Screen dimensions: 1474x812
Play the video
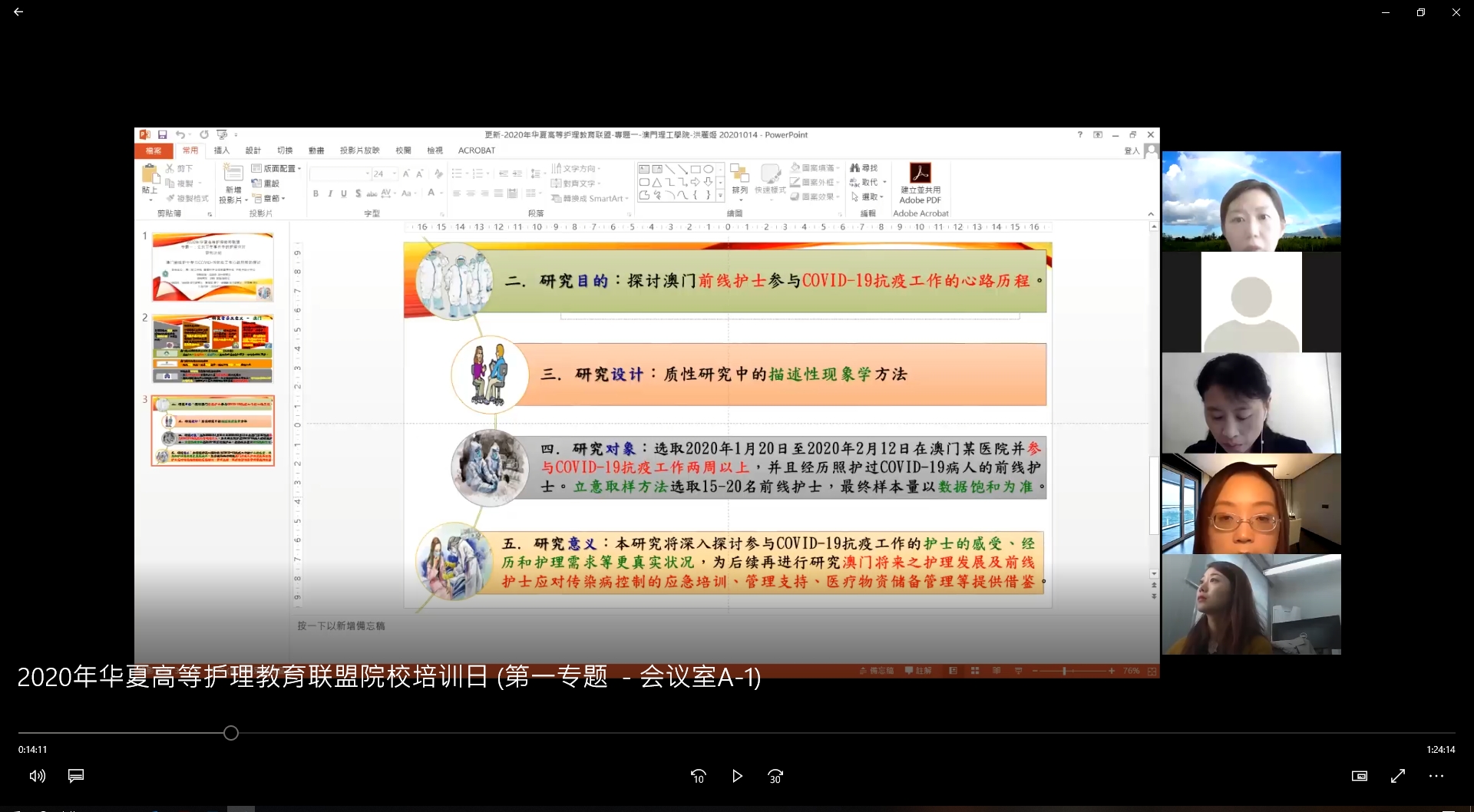tap(737, 777)
